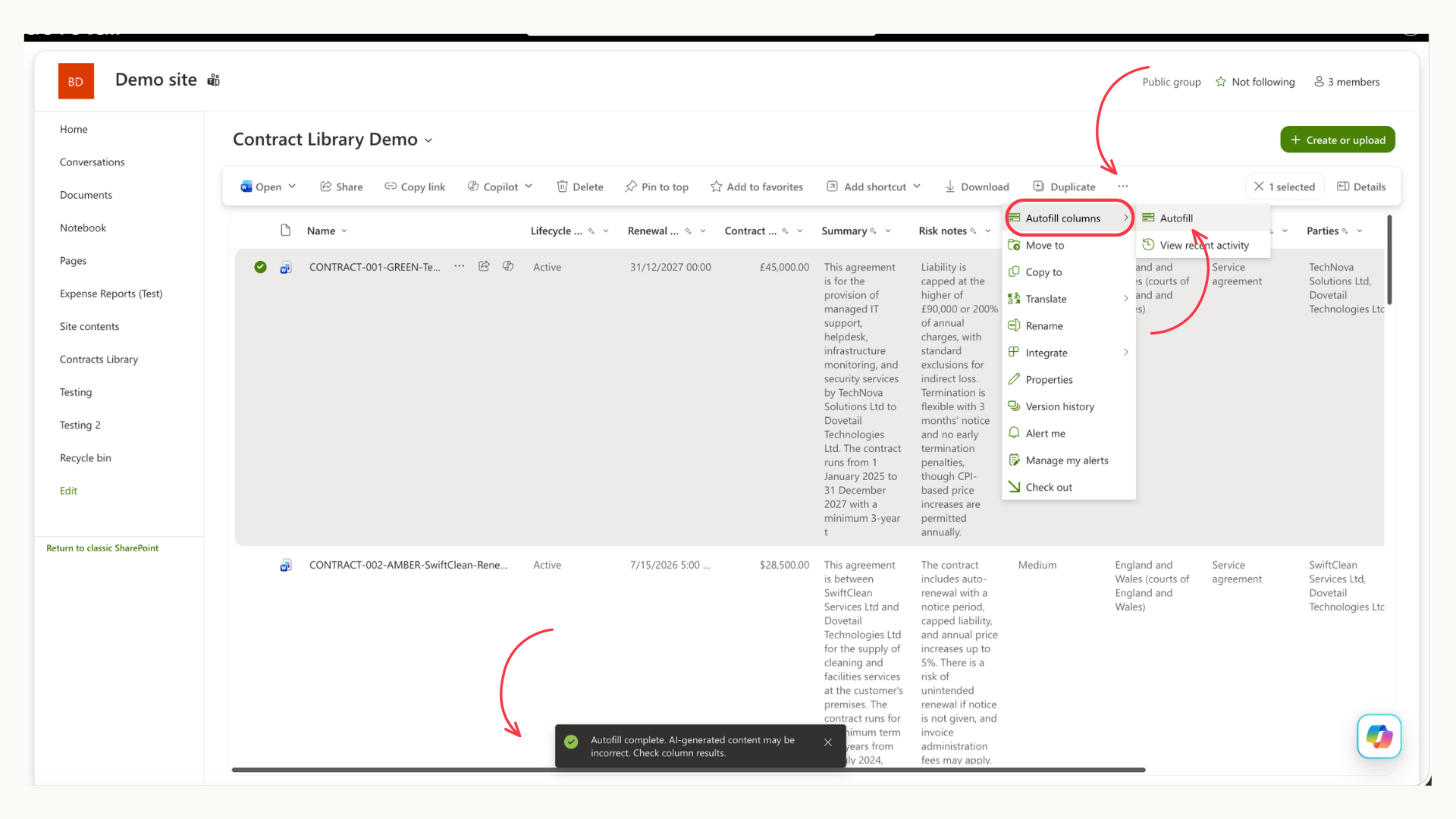Open Summary column header menu
Image resolution: width=1456 pixels, height=819 pixels.
888,231
